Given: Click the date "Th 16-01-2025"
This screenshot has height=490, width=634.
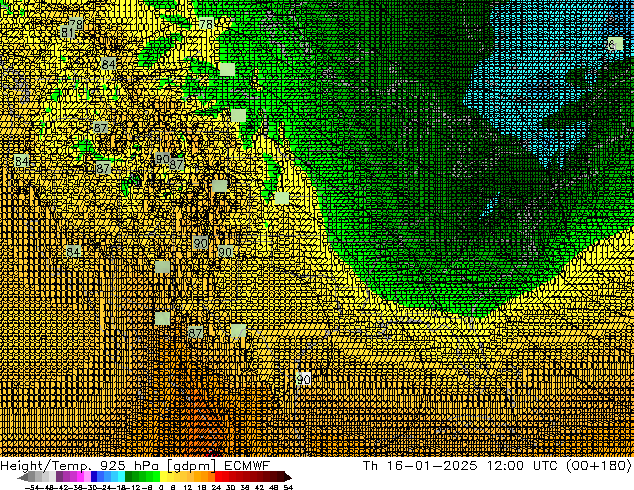Looking at the screenshot, I should click(x=420, y=465).
